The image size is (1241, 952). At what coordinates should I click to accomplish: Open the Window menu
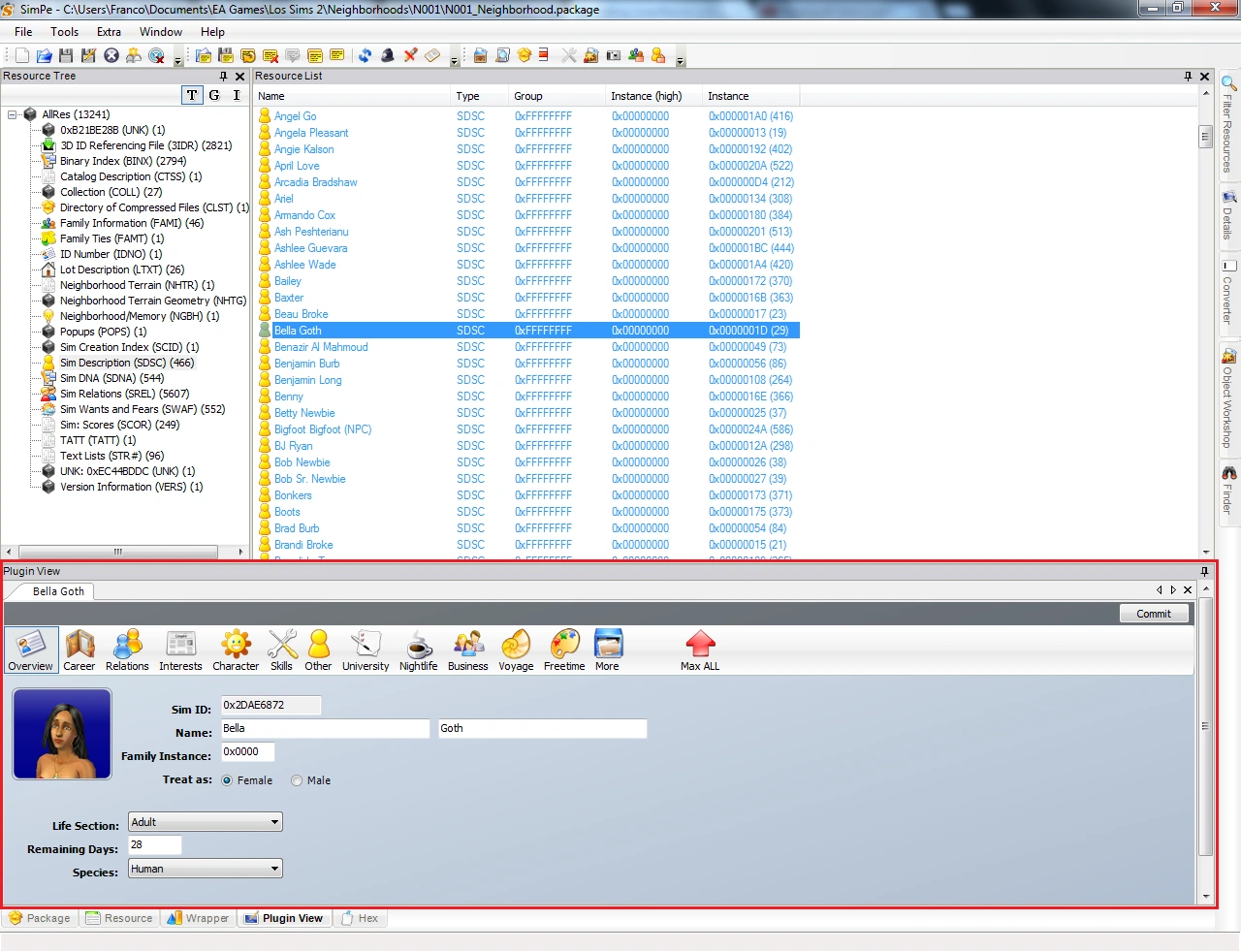[x=161, y=32]
